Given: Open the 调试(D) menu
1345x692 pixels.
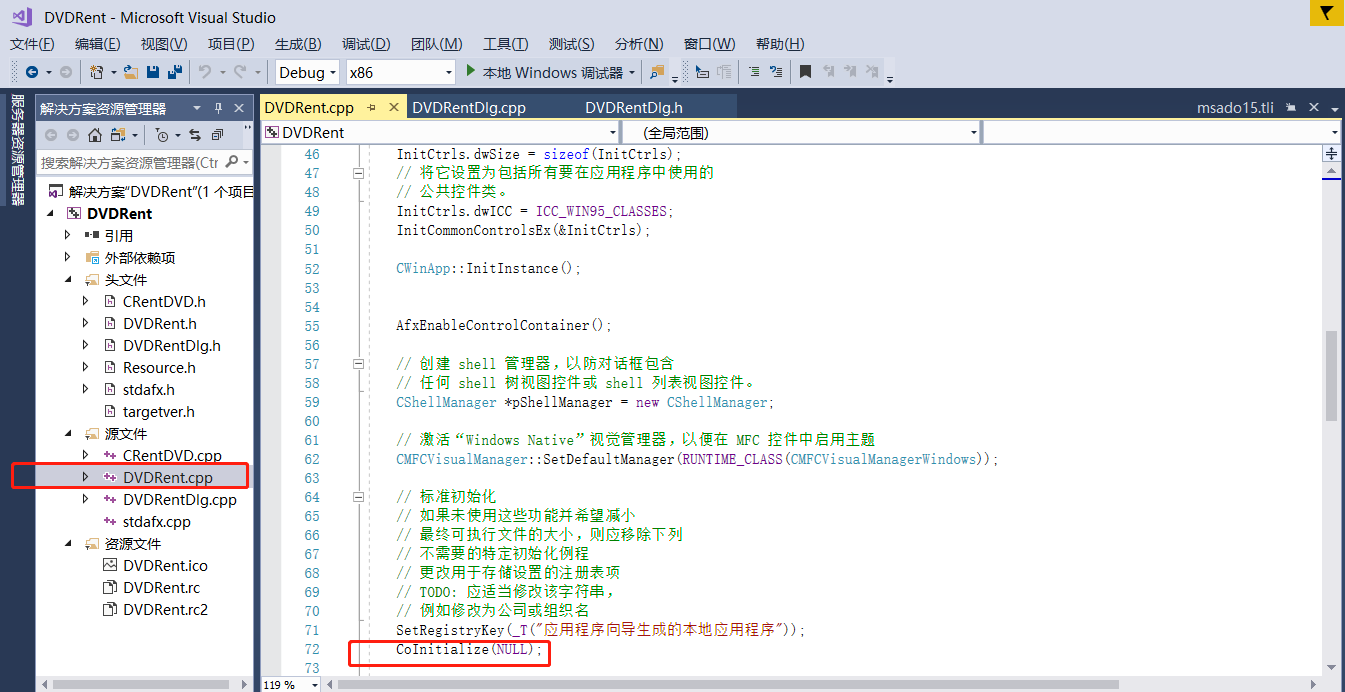Looking at the screenshot, I should [x=366, y=44].
